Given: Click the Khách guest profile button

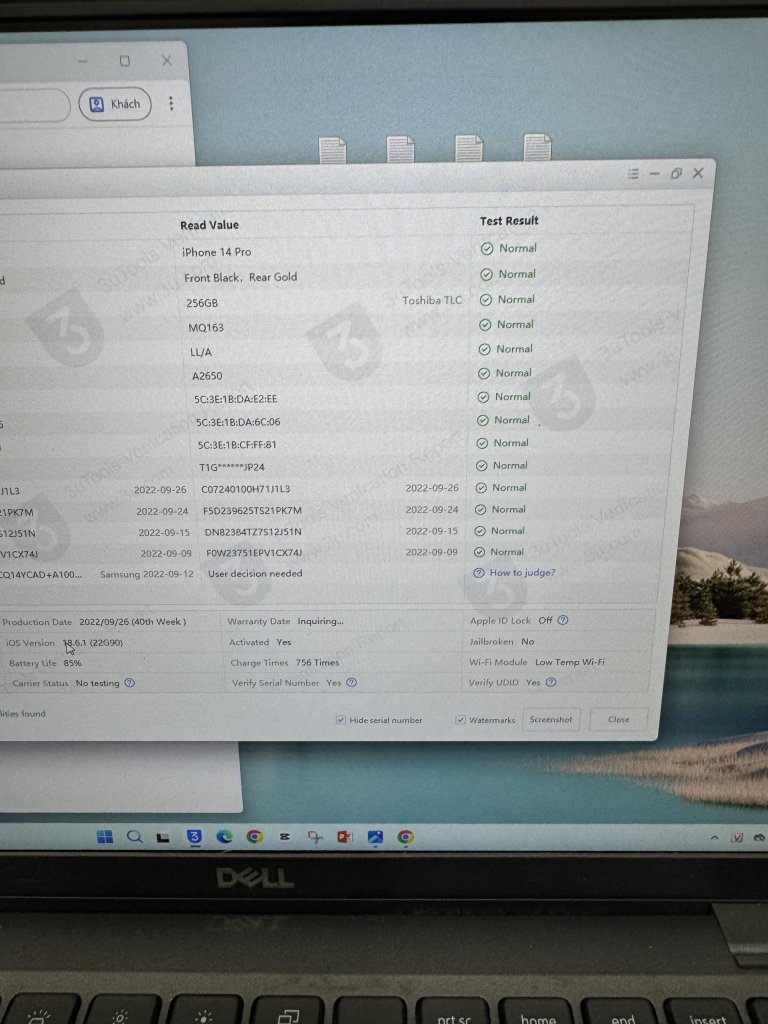Looking at the screenshot, I should [x=115, y=104].
